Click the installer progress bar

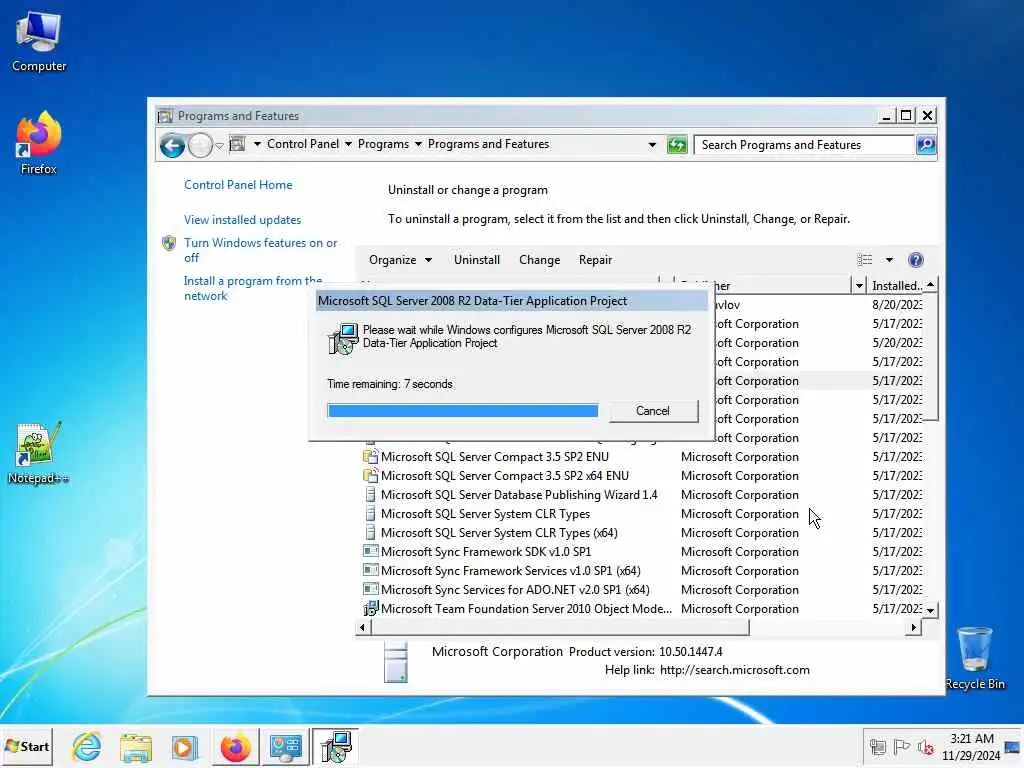[x=462, y=411]
